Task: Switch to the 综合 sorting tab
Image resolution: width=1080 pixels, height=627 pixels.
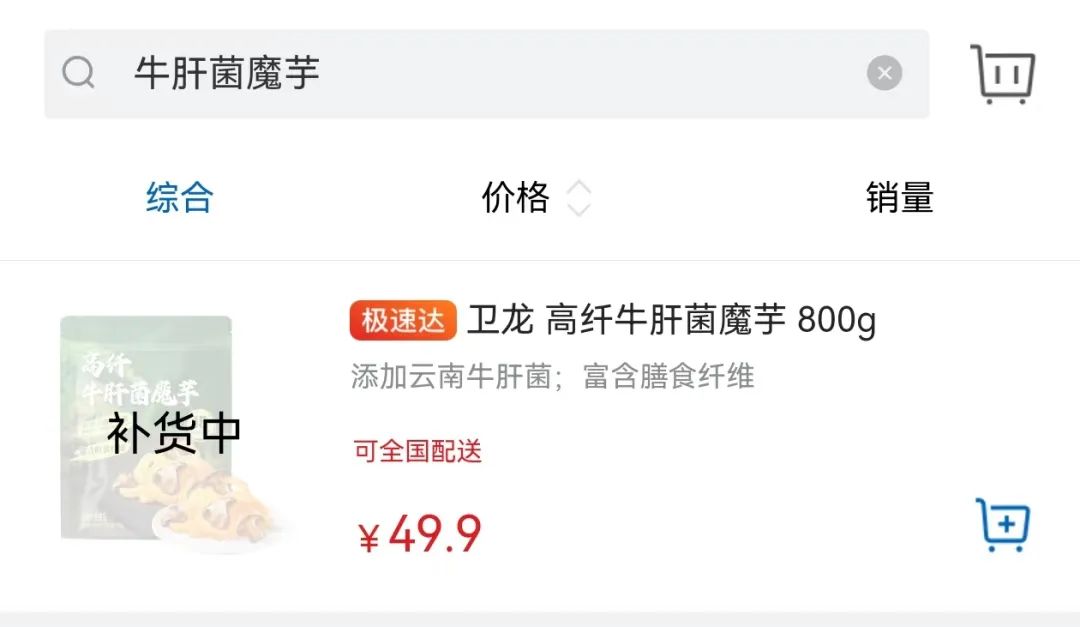Action: 180,198
